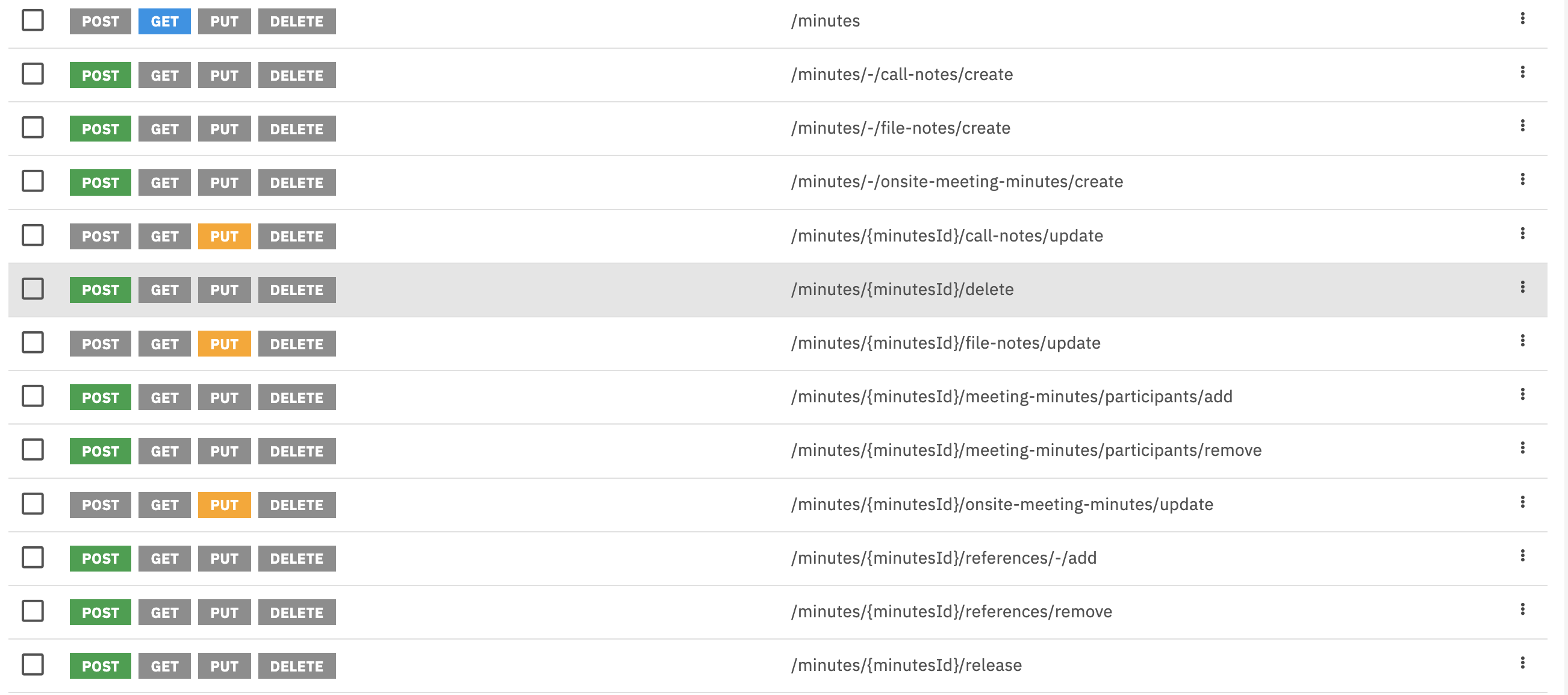Viewport: 1568px width, 695px height.
Task: Open kebab menu for participants/add row
Action: 1522,394
